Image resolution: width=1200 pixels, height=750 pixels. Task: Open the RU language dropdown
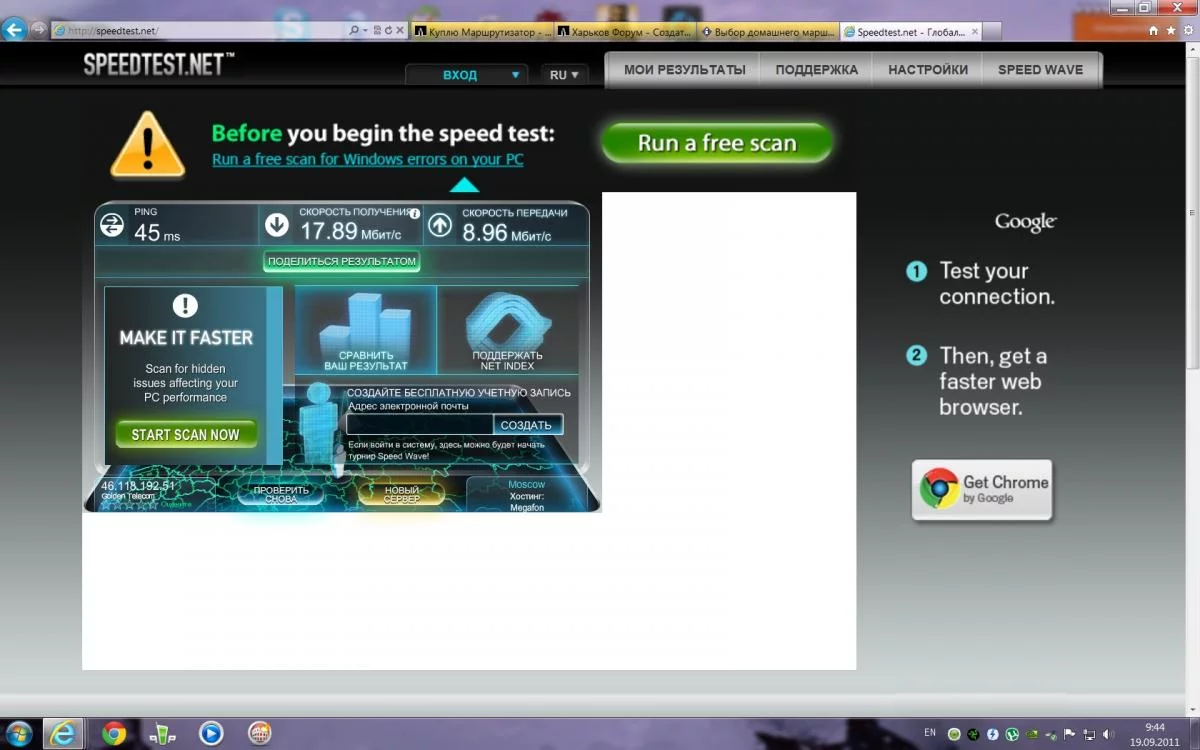(x=564, y=75)
